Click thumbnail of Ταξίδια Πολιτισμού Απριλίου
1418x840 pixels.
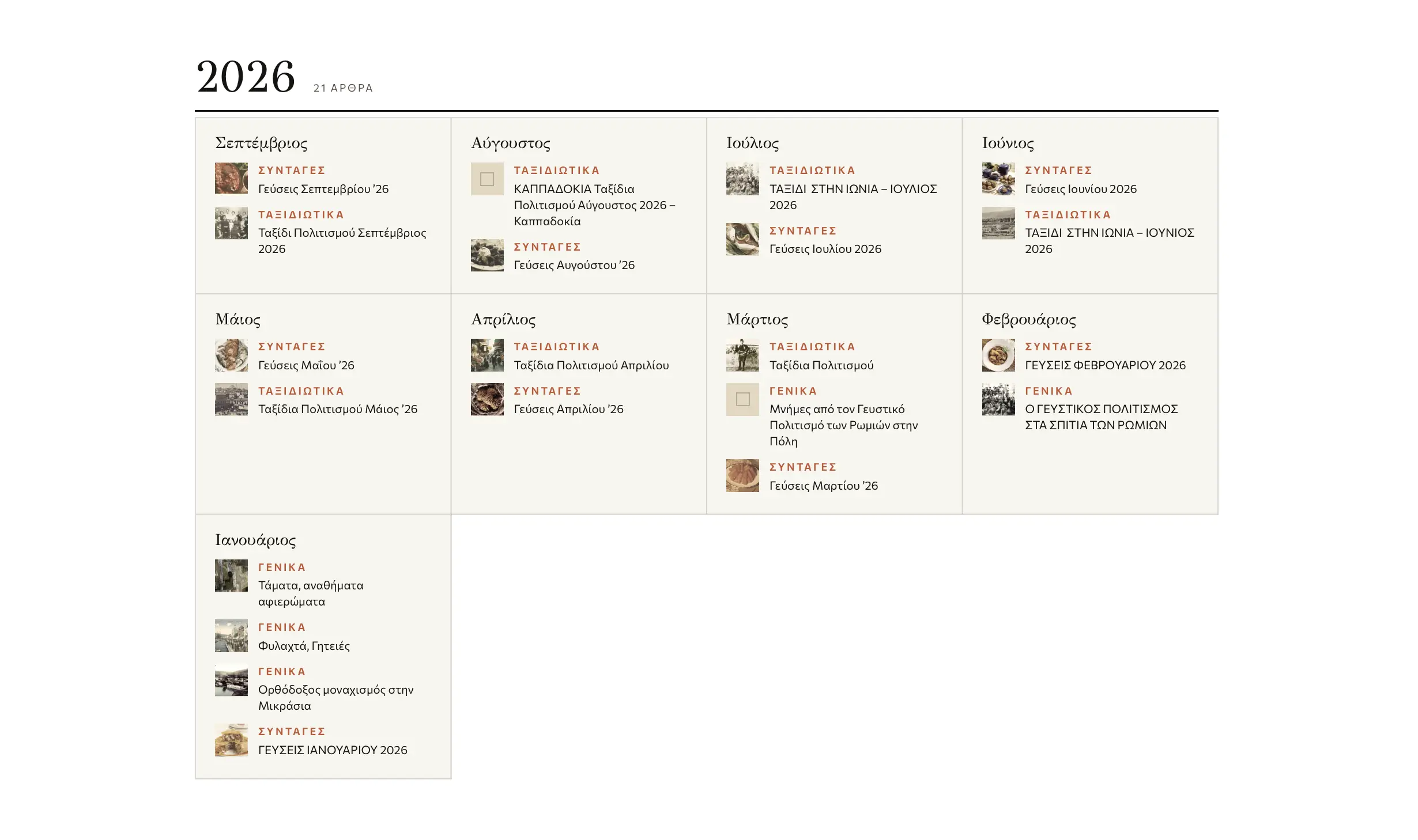click(487, 355)
